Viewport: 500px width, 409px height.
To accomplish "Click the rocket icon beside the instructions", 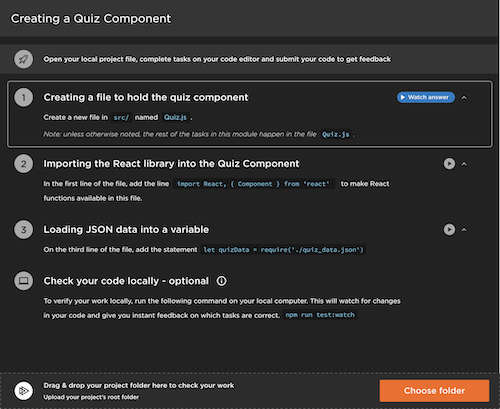I will (x=23, y=59).
